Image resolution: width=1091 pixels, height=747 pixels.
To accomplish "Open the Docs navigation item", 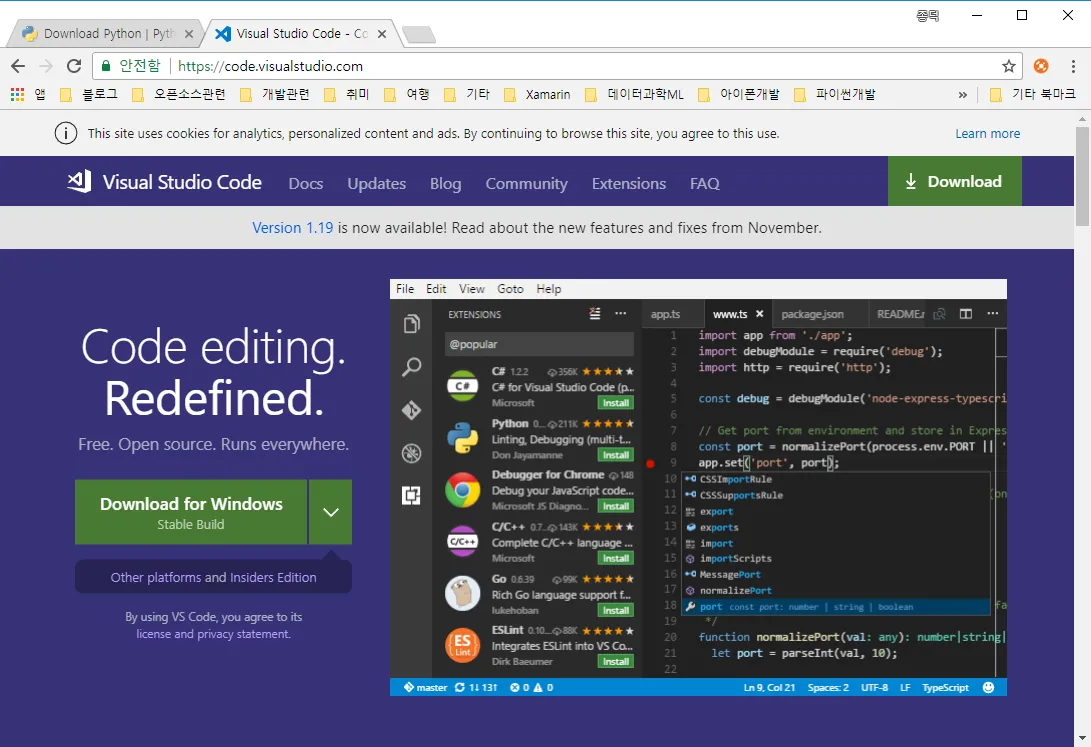I will click(x=306, y=184).
